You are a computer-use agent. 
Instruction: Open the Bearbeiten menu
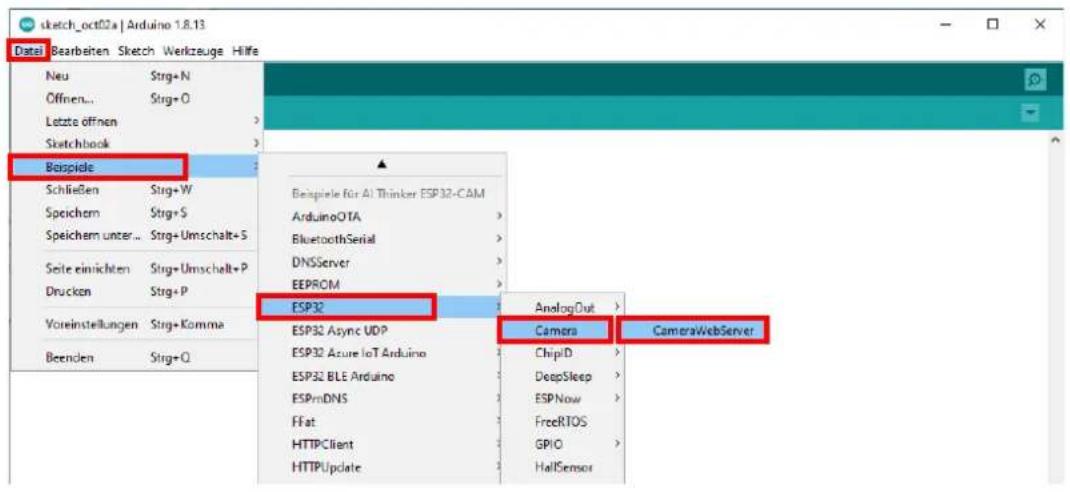(x=81, y=51)
